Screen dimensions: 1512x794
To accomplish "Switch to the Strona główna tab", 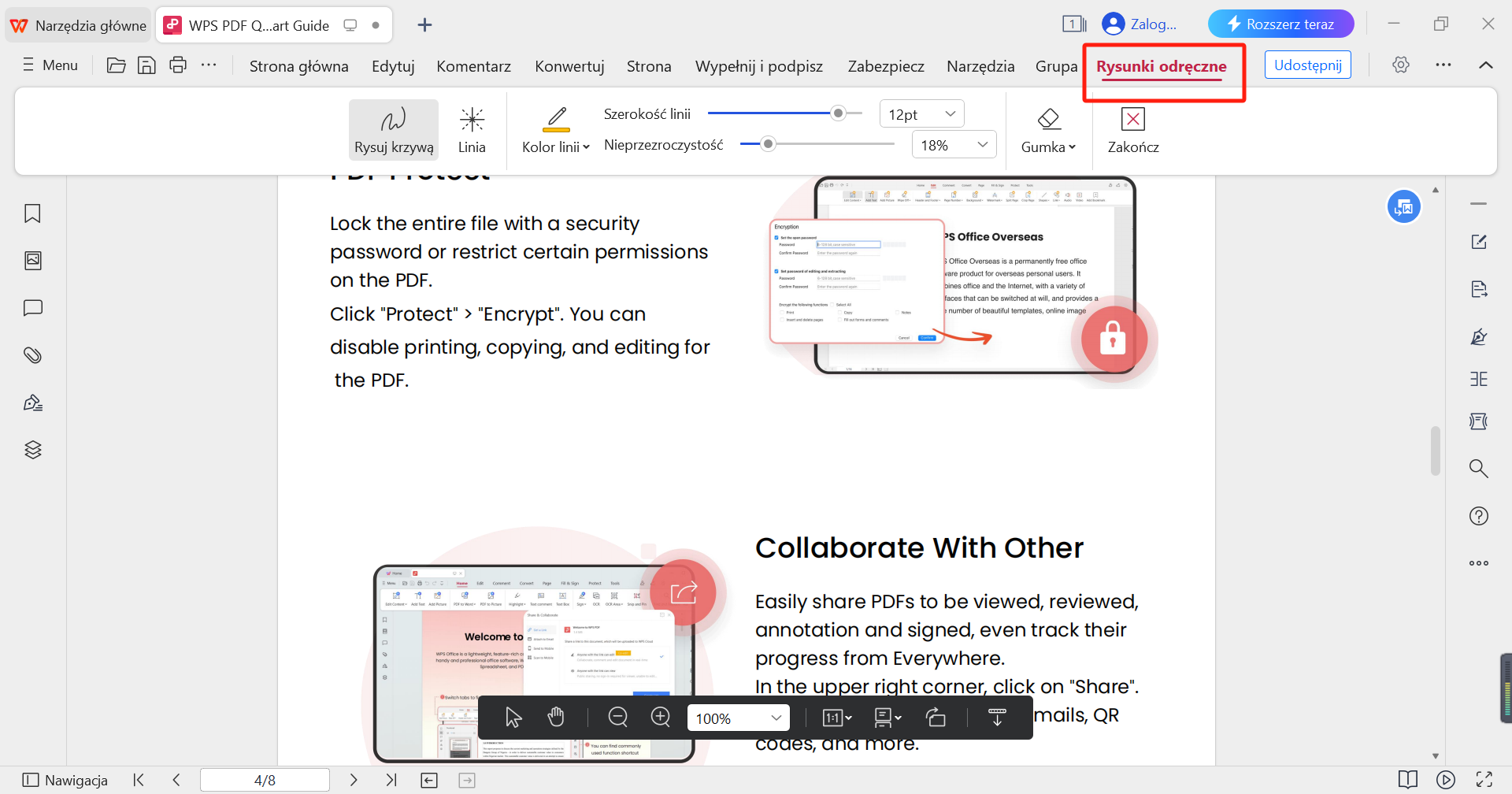I will click(299, 67).
